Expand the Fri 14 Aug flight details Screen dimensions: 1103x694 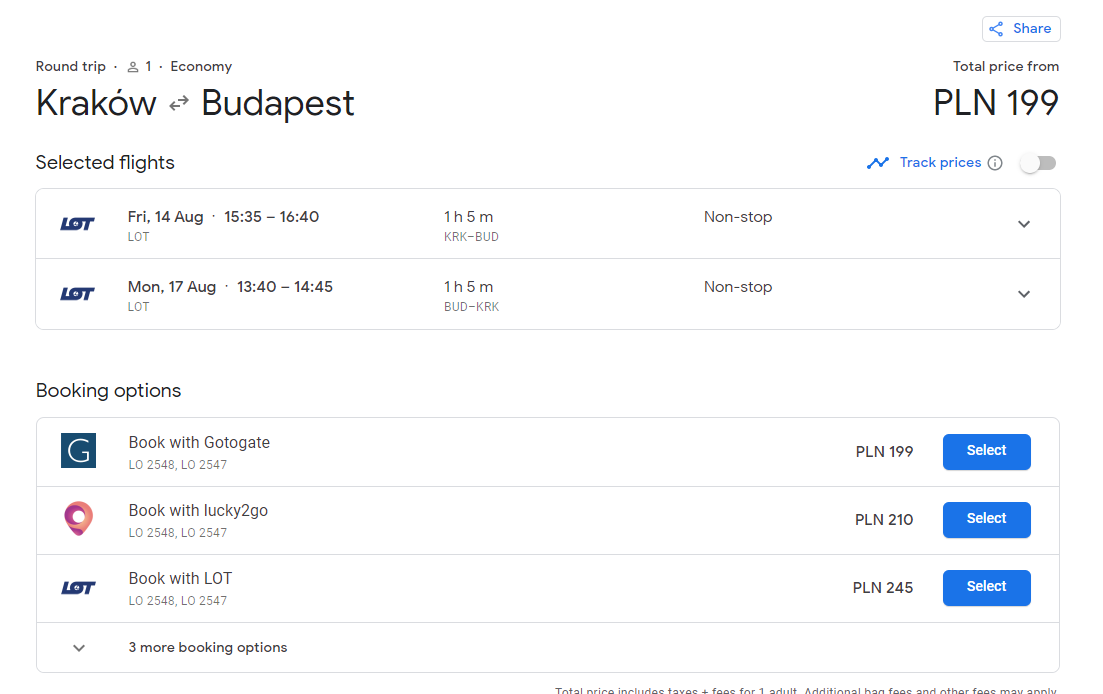(x=1024, y=224)
